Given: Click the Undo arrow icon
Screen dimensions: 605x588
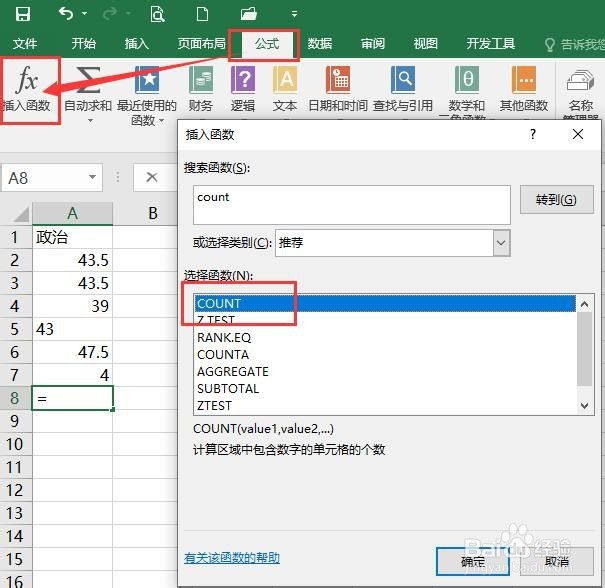Looking at the screenshot, I should click(x=66, y=14).
